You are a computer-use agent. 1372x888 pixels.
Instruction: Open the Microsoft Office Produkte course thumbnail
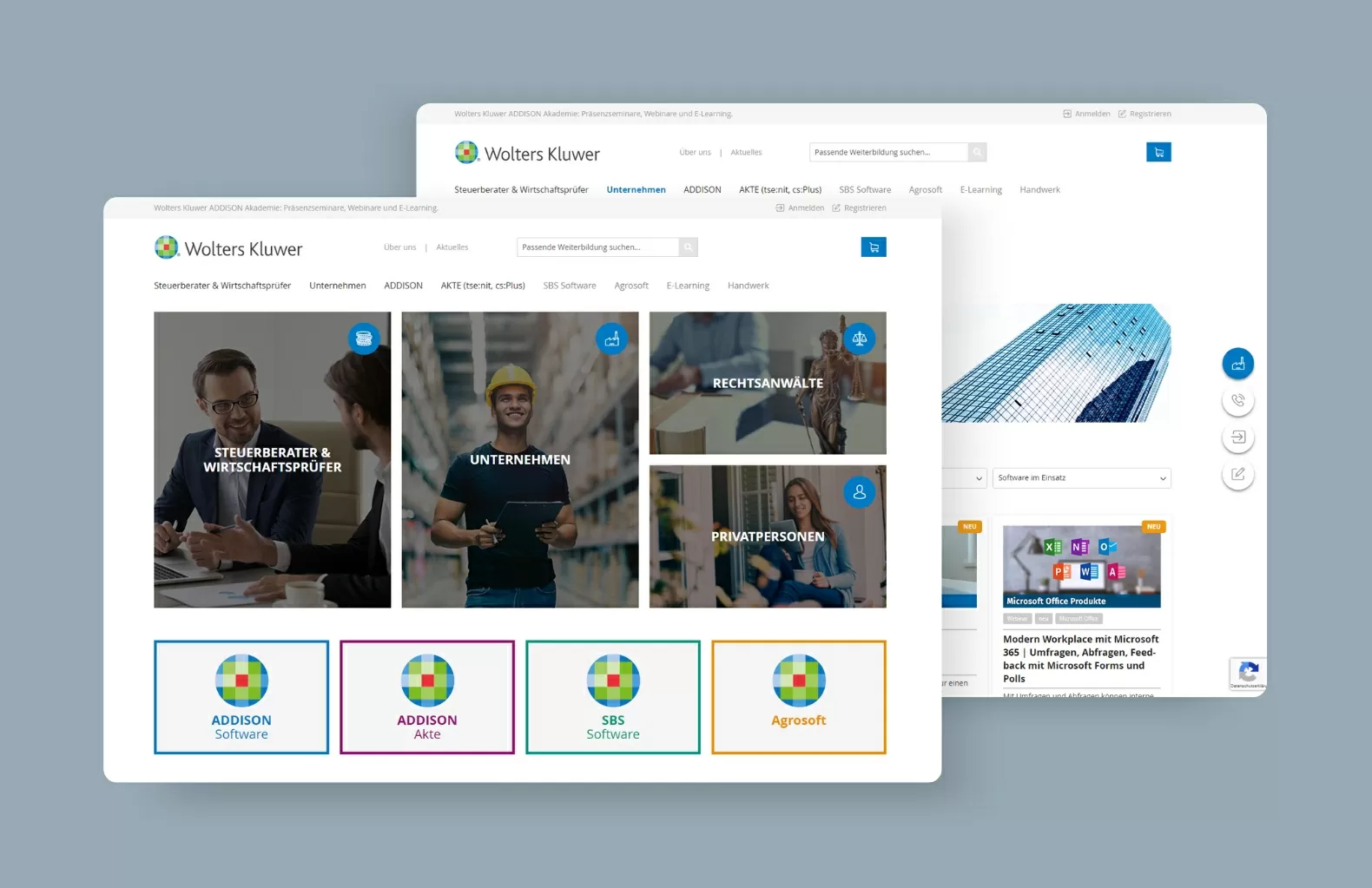1082,566
